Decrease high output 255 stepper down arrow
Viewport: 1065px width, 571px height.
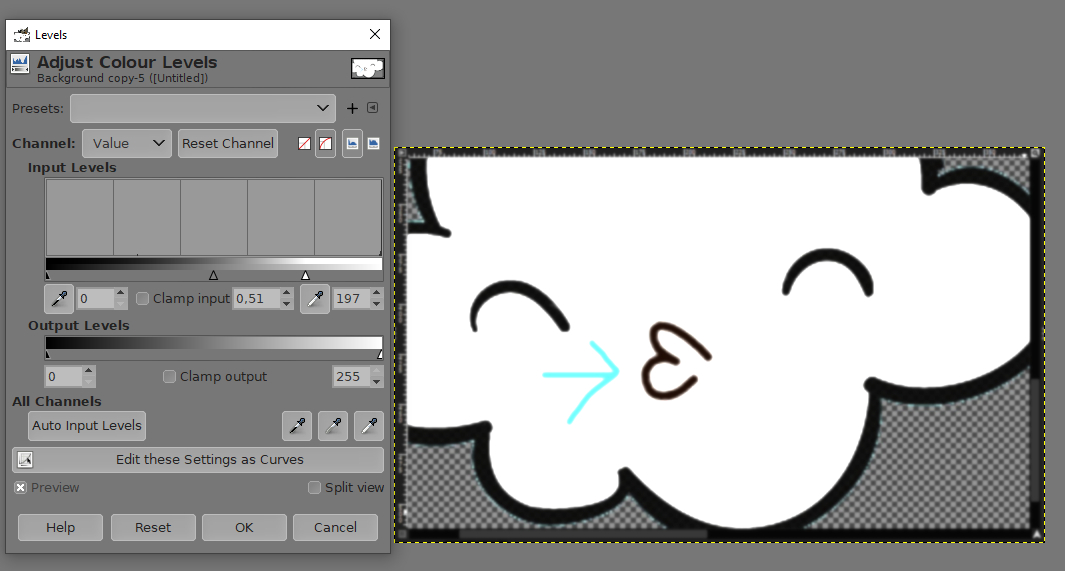[x=376, y=382]
